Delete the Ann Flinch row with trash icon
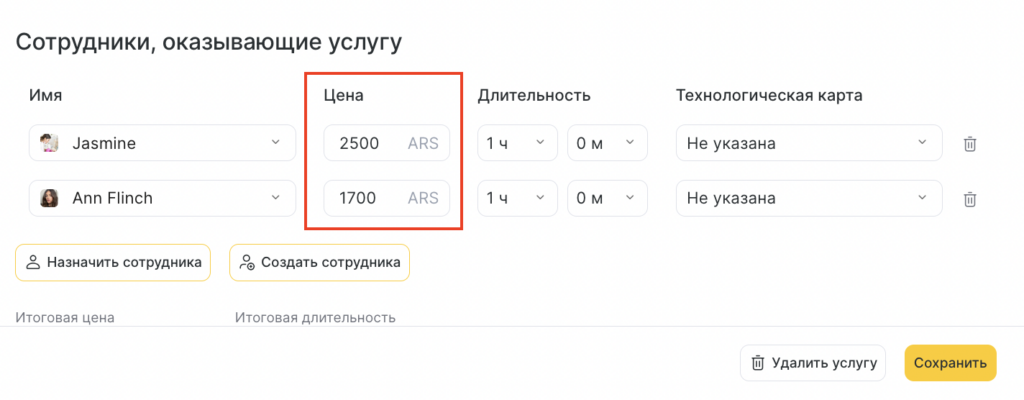This screenshot has width=1024, height=400. click(969, 199)
